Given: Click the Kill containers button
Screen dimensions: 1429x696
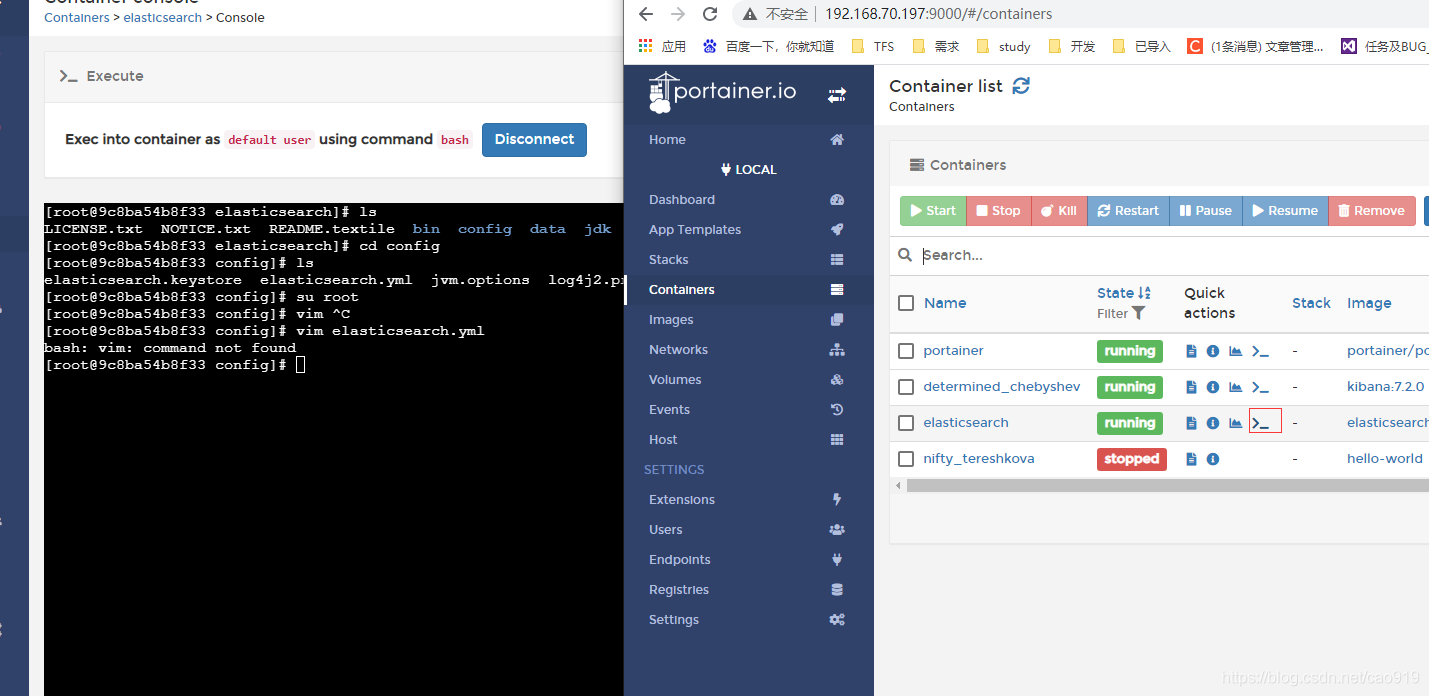Looking at the screenshot, I should [x=1059, y=211].
